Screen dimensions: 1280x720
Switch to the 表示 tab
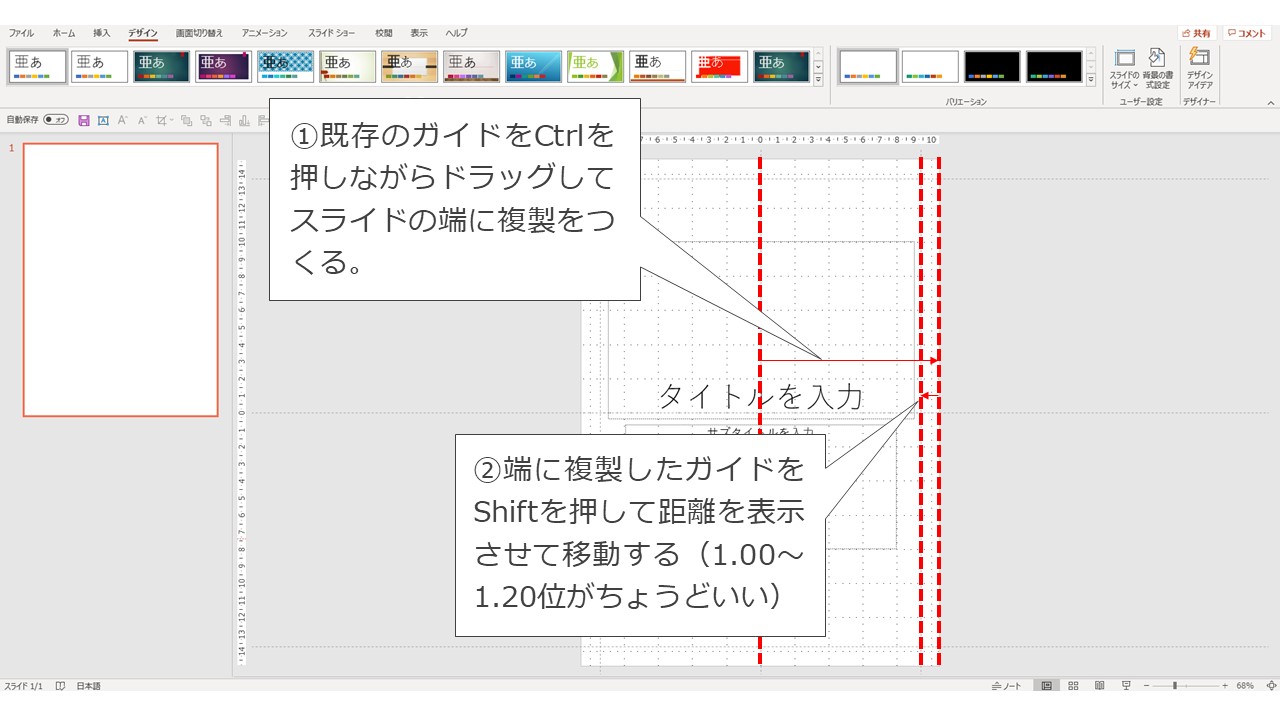pos(419,33)
